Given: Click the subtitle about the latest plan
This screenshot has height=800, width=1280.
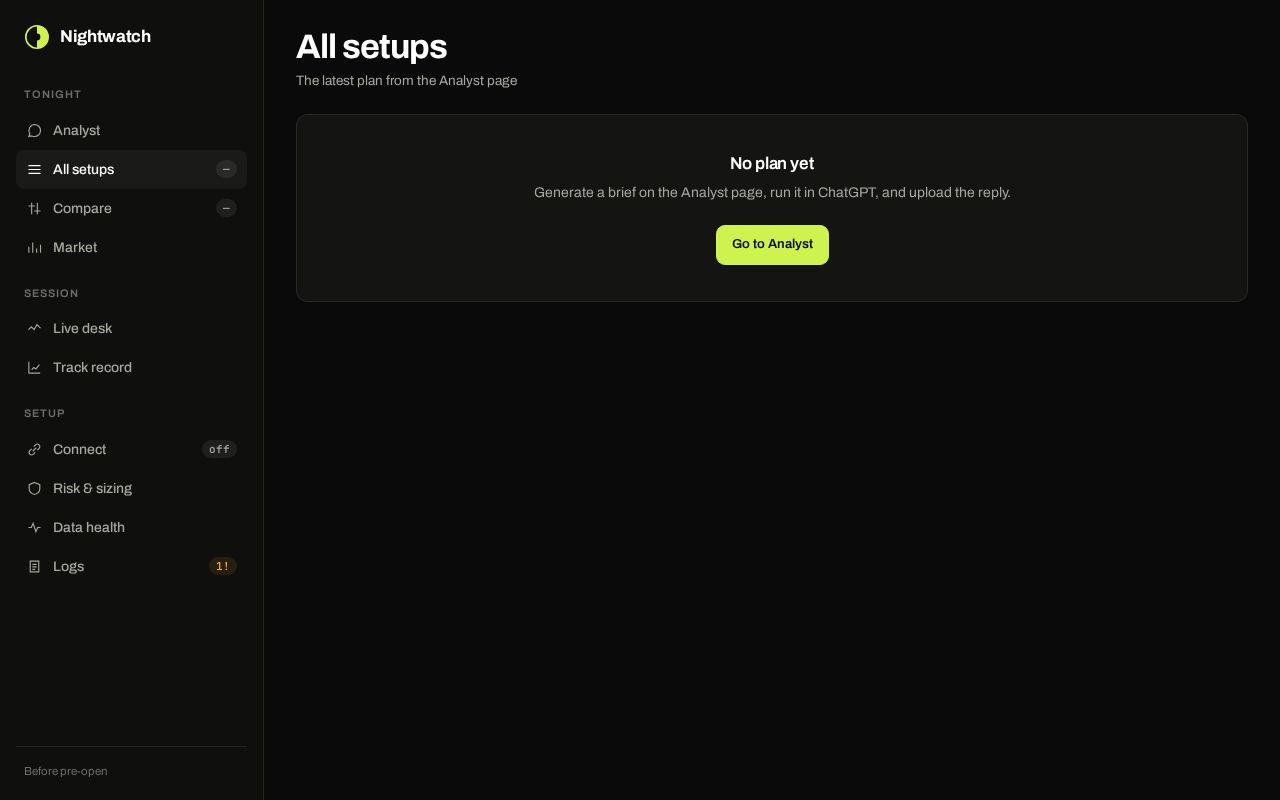Looking at the screenshot, I should point(406,81).
